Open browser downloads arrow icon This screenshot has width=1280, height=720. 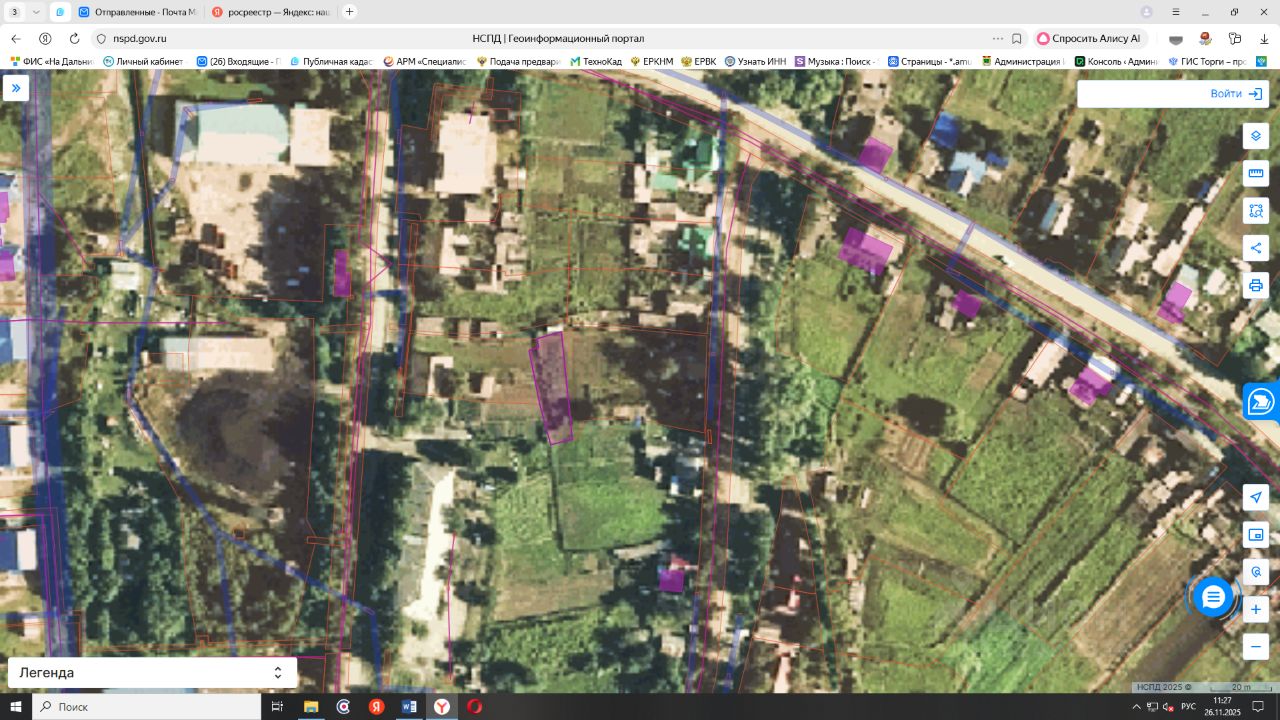click(1265, 38)
